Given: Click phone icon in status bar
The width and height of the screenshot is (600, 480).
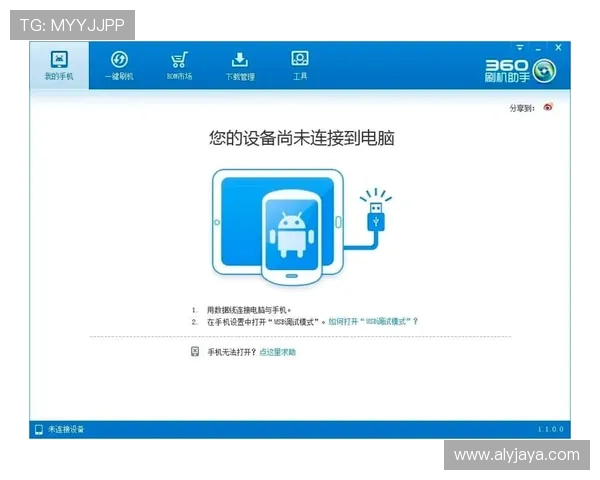Looking at the screenshot, I should click(39, 429).
